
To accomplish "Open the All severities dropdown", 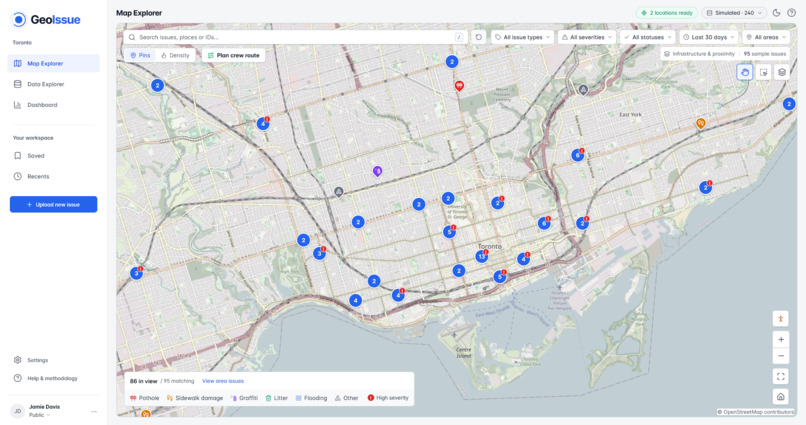I will click(x=587, y=37).
